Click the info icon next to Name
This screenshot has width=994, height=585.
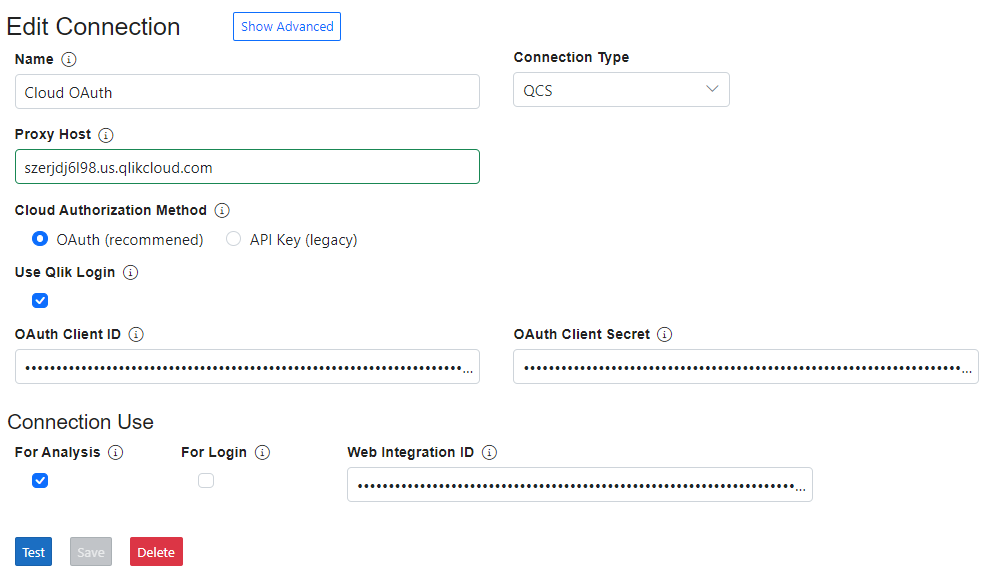pyautogui.click(x=69, y=59)
